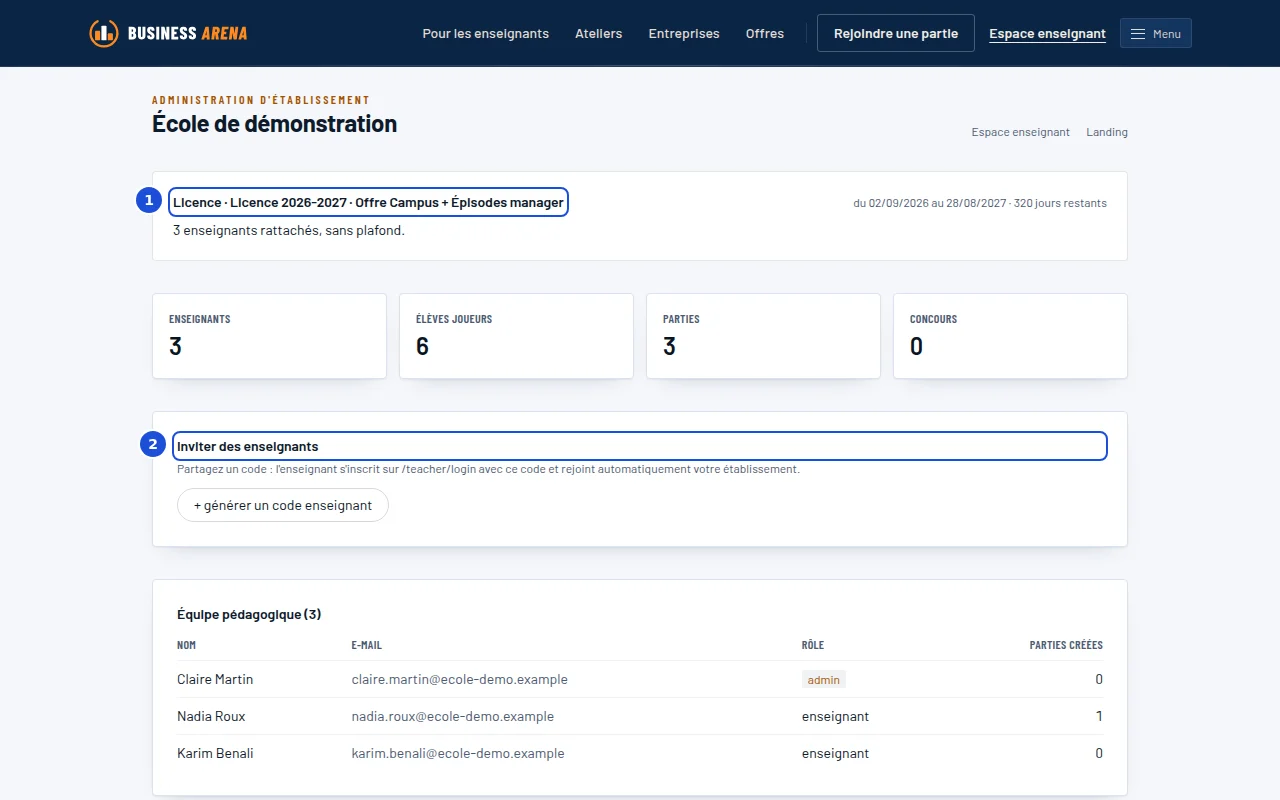Click + générer un code enseignant
Screen dimensions: 1280x800
point(283,505)
